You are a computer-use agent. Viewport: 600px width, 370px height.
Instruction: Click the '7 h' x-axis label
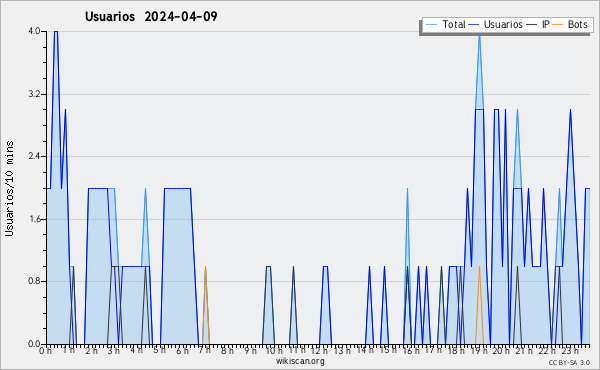pos(205,350)
